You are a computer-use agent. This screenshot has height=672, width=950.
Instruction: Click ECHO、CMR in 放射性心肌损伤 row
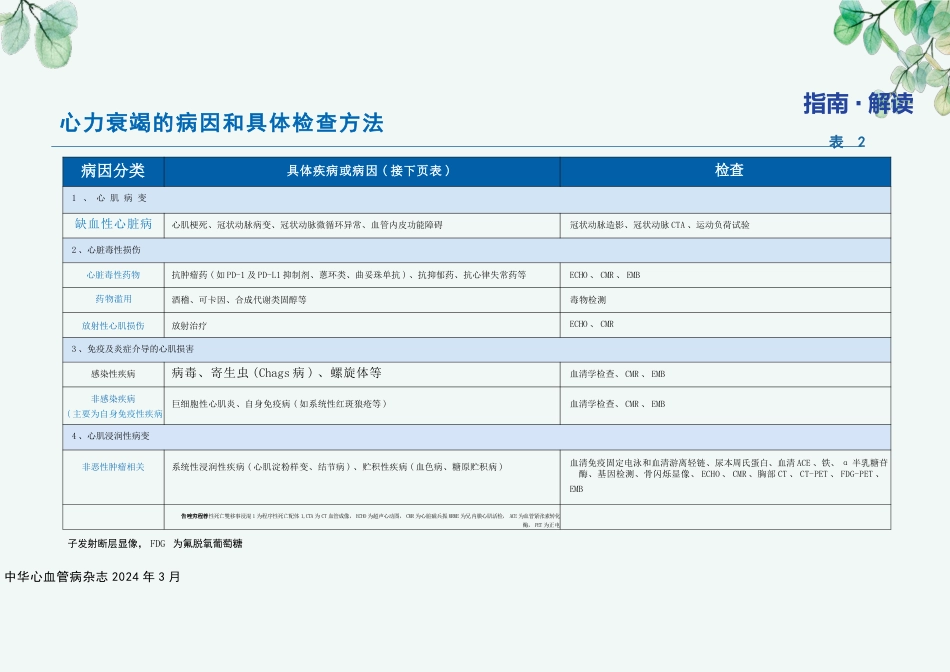click(x=725, y=325)
